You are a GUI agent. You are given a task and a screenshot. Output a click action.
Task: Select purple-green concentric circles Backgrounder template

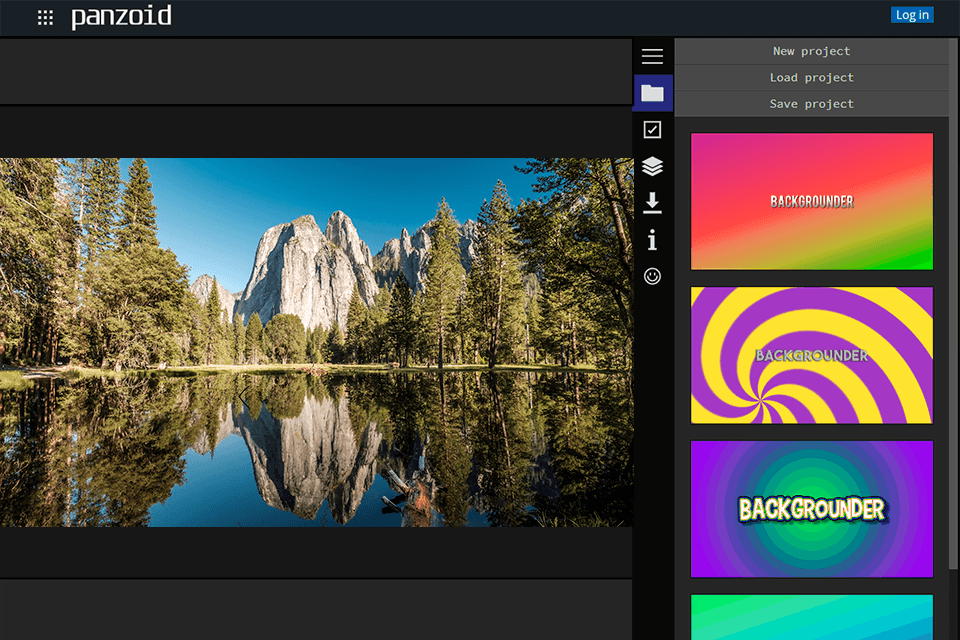click(x=811, y=509)
